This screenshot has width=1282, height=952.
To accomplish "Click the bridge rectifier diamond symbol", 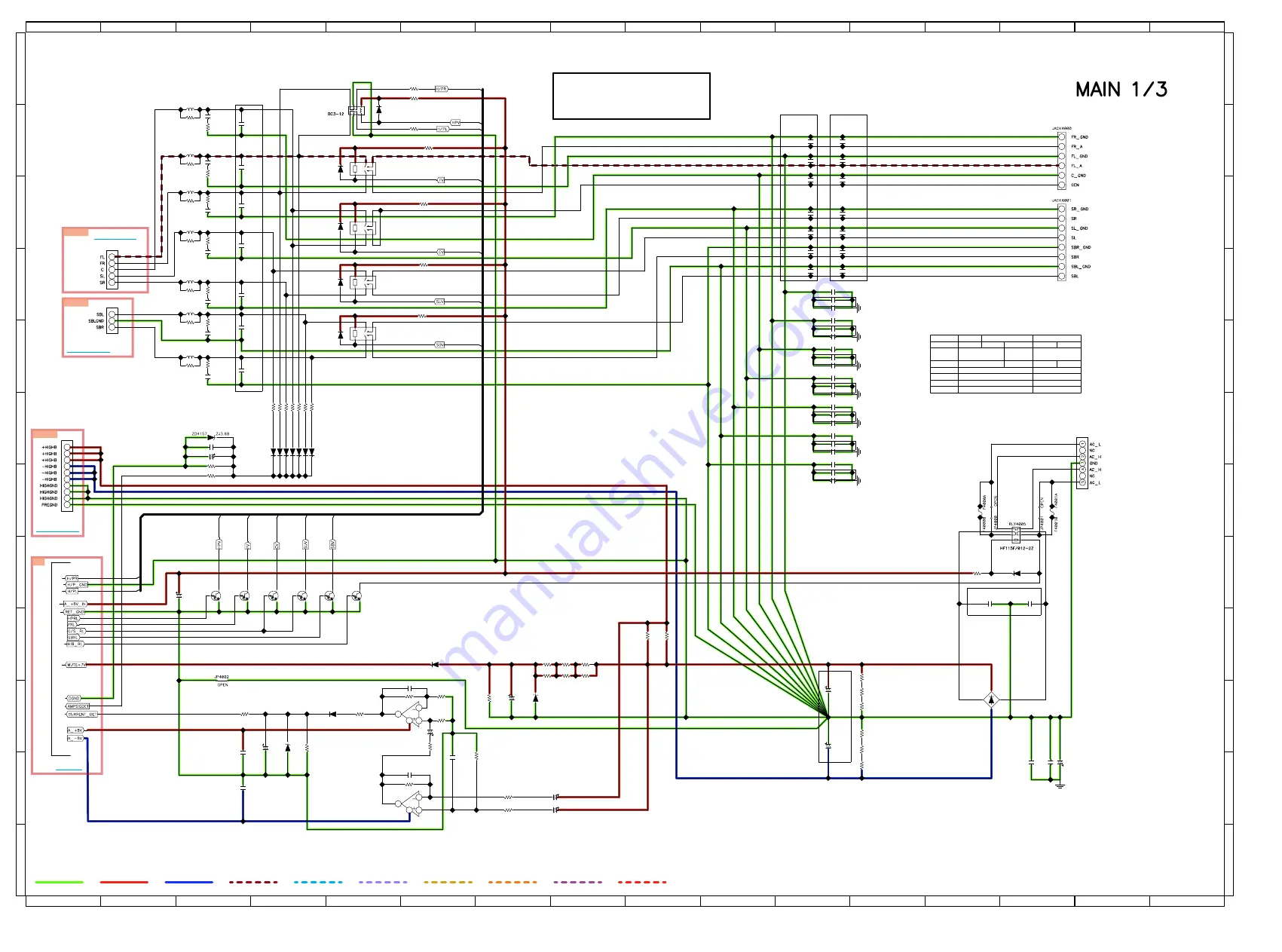I will point(992,700).
